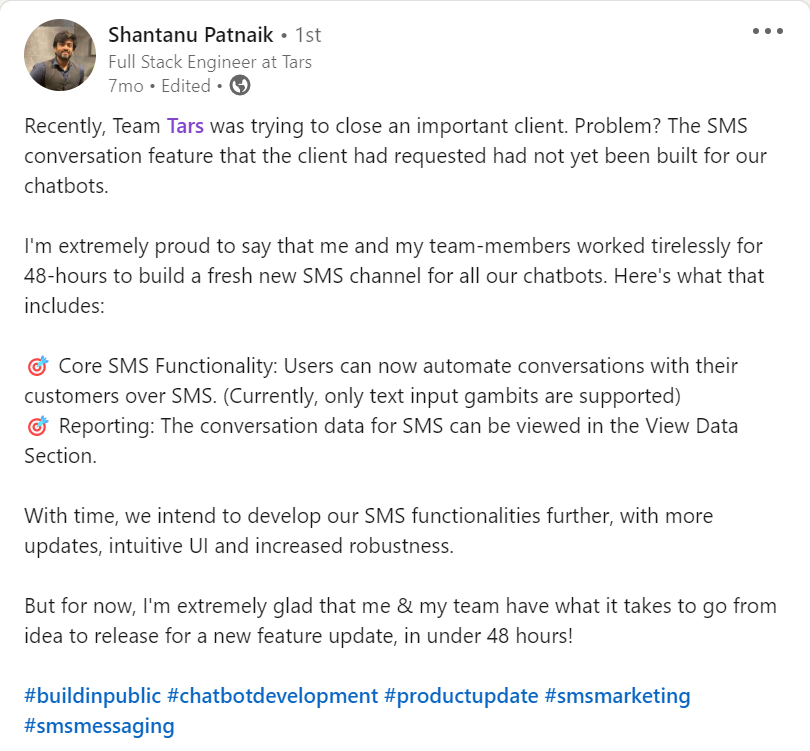Click the "1st" connection degree badge
The height and width of the screenshot is (751, 810).
(308, 35)
